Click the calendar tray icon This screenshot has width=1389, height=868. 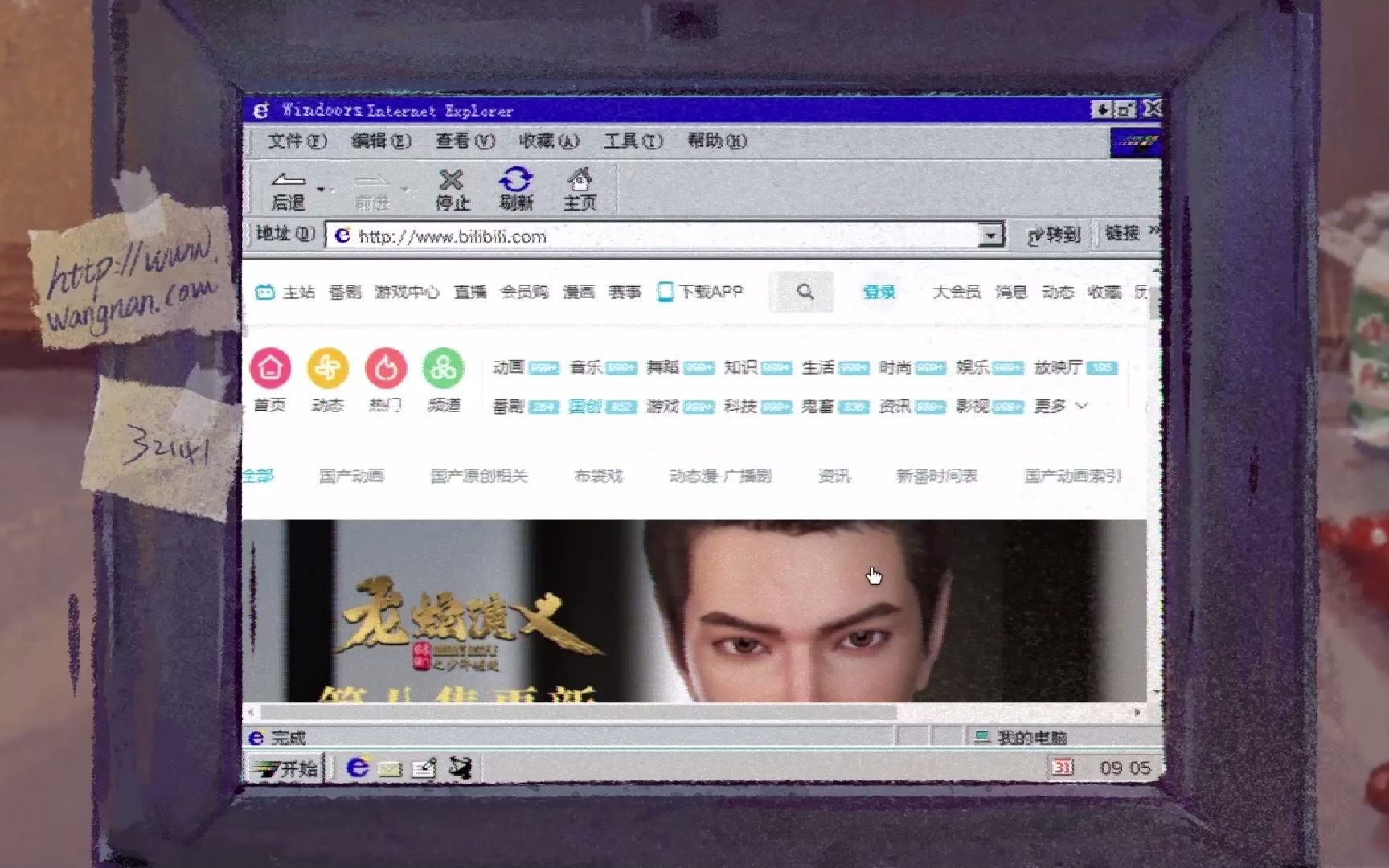(x=1063, y=768)
